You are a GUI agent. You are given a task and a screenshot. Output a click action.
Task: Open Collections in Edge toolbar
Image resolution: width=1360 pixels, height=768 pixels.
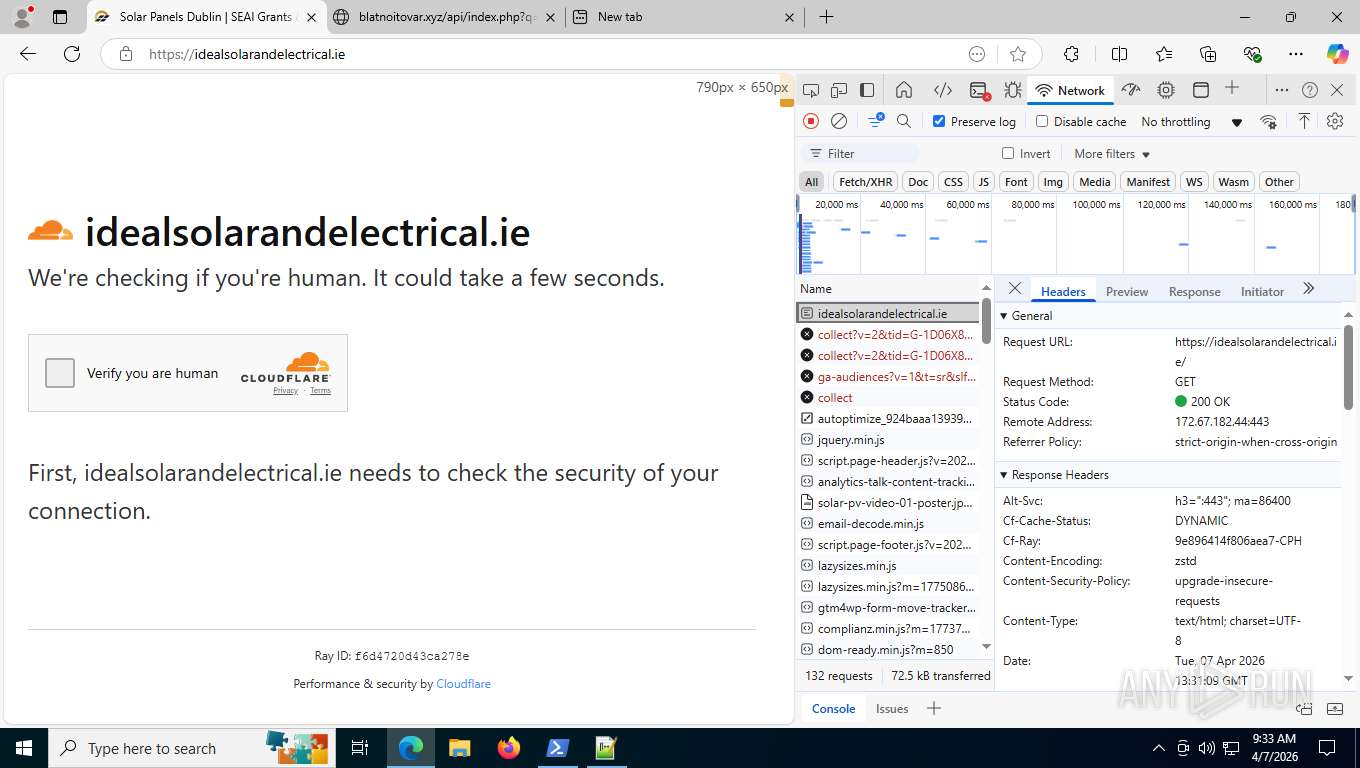point(1208,54)
